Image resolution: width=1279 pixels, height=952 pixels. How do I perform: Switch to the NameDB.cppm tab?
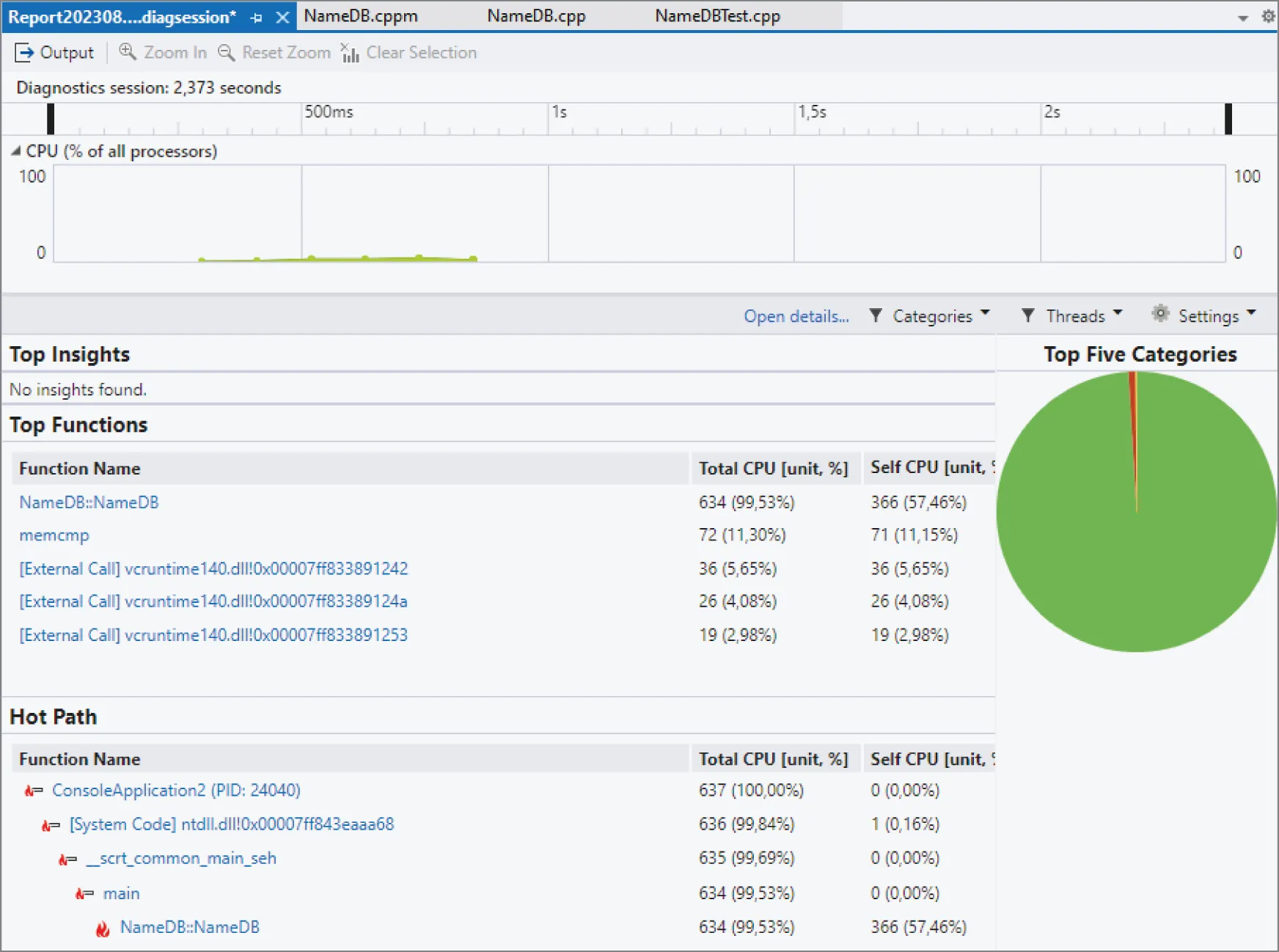click(359, 15)
